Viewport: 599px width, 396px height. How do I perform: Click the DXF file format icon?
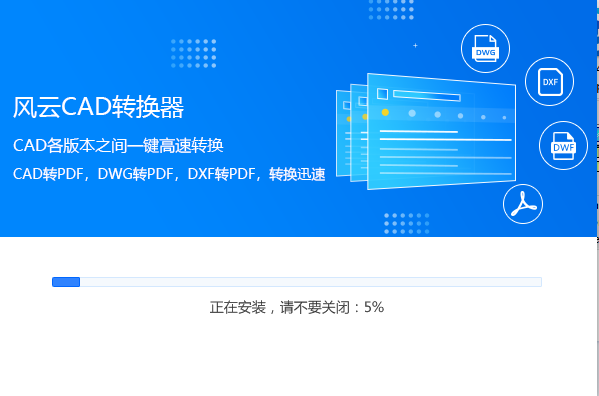coord(549,81)
